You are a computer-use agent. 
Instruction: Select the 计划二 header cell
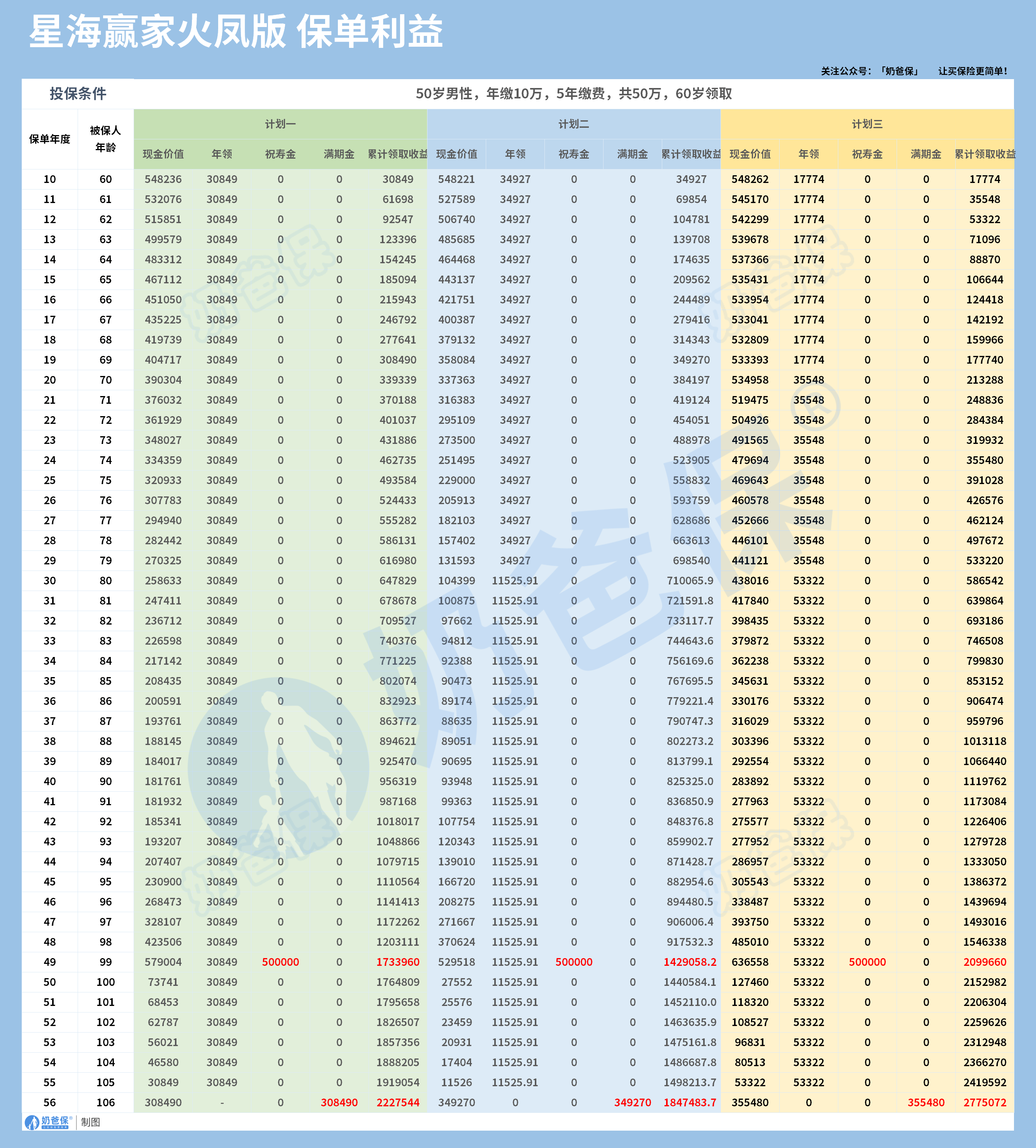click(x=573, y=124)
